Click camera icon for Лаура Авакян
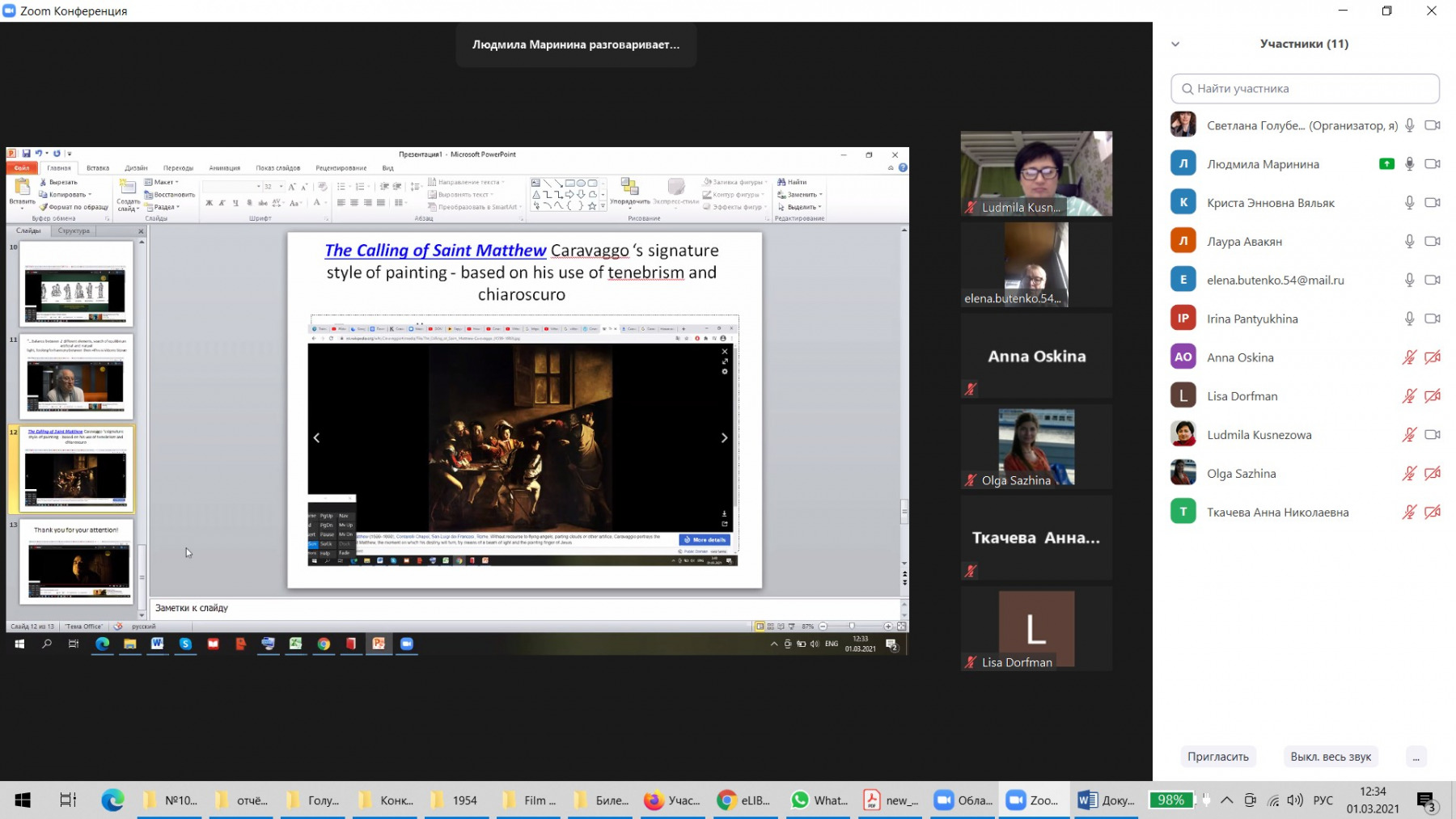Image resolution: width=1456 pixels, height=819 pixels. coord(1433,241)
